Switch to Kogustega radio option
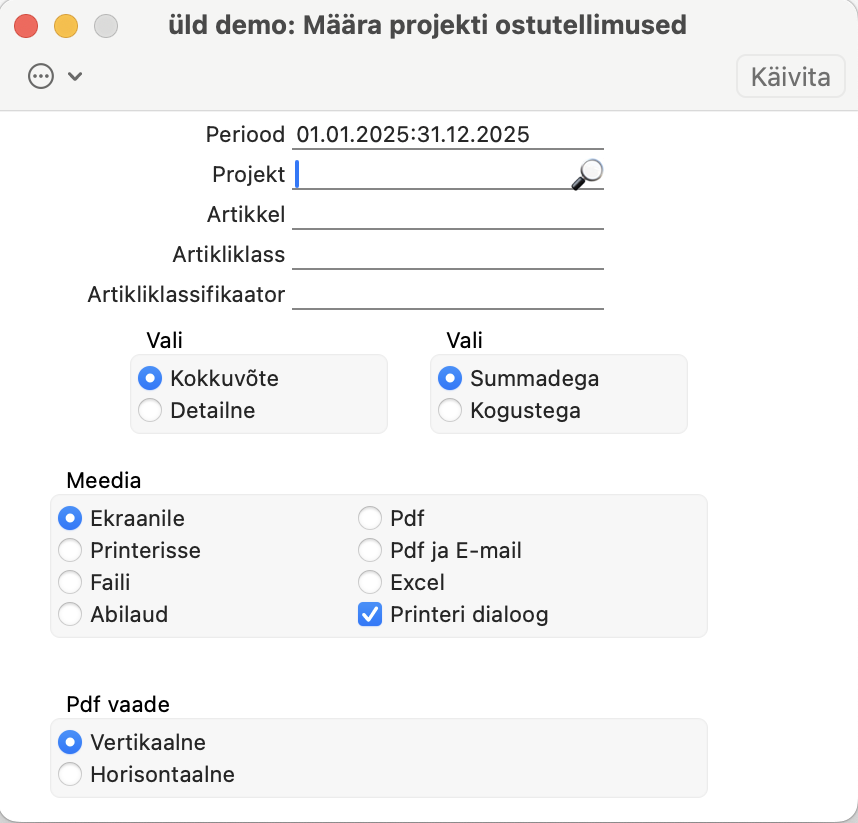 450,410
